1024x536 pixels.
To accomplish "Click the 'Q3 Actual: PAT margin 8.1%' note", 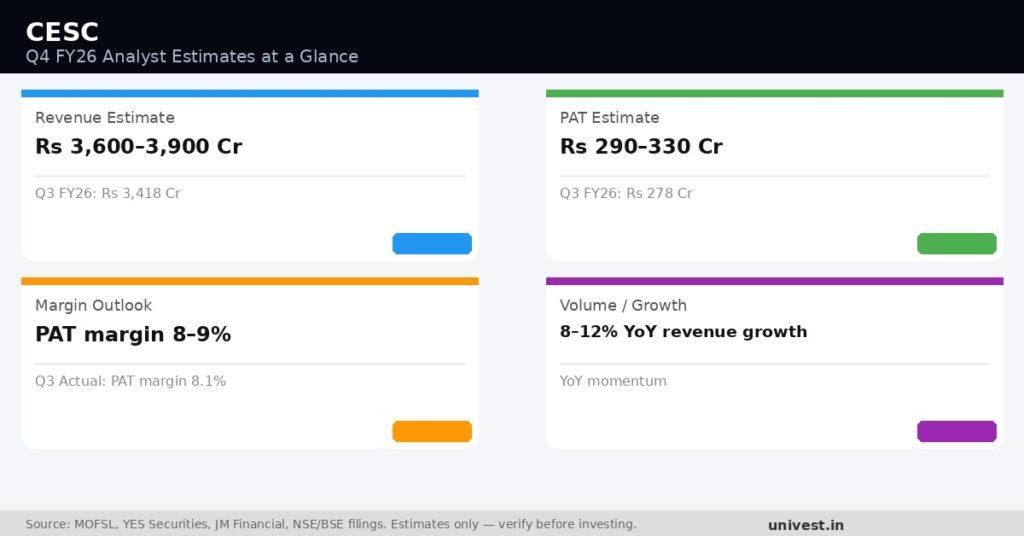I will (x=131, y=381).
